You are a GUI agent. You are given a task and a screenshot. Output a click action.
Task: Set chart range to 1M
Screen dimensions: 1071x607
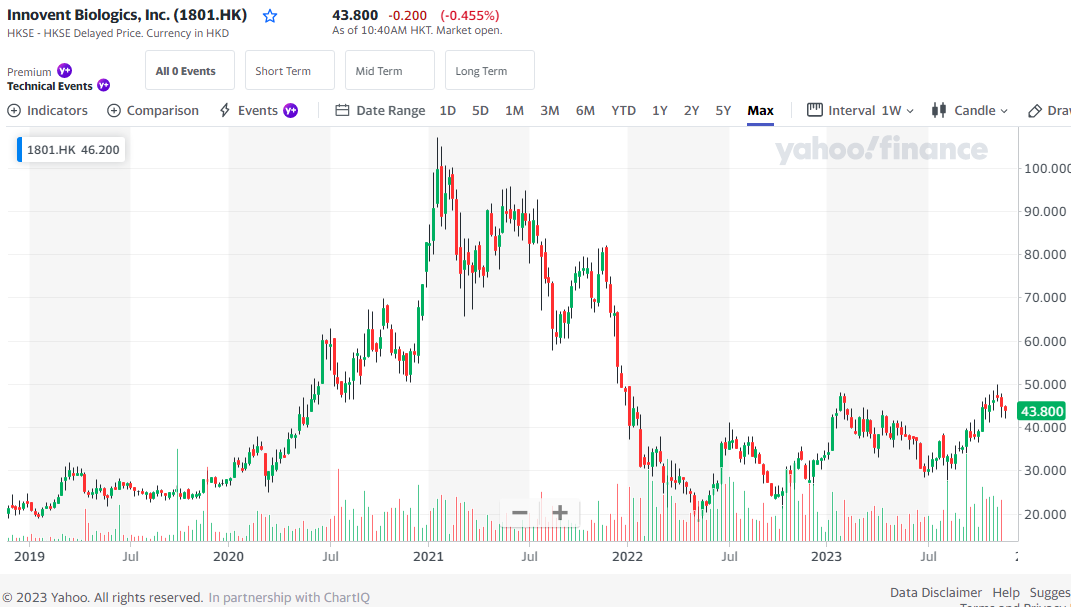[514, 111]
